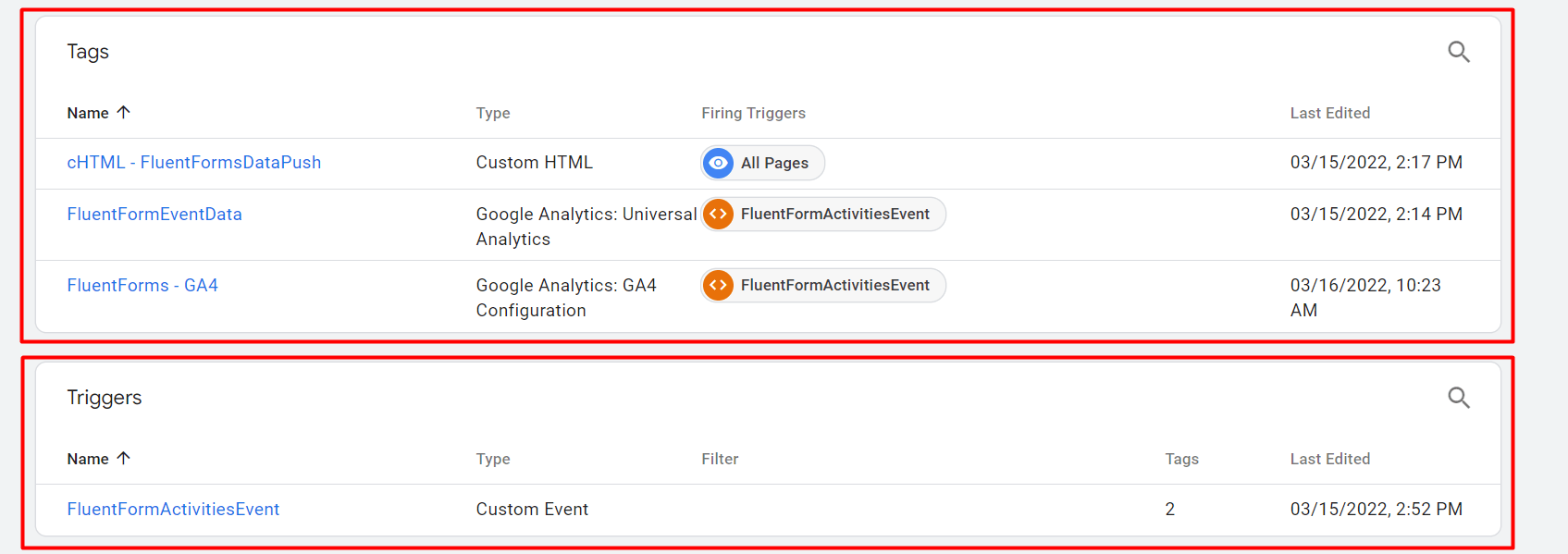Open the cHTML - FluentFormsDataPush tag
1568x554 pixels.
pyautogui.click(x=194, y=162)
